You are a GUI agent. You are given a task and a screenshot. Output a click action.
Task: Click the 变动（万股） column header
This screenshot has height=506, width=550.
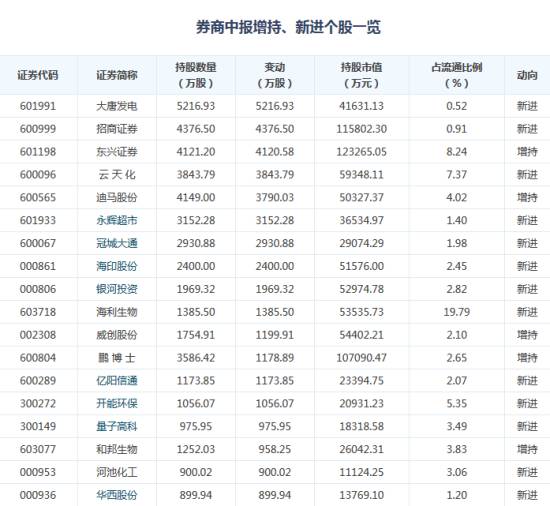pos(275,75)
